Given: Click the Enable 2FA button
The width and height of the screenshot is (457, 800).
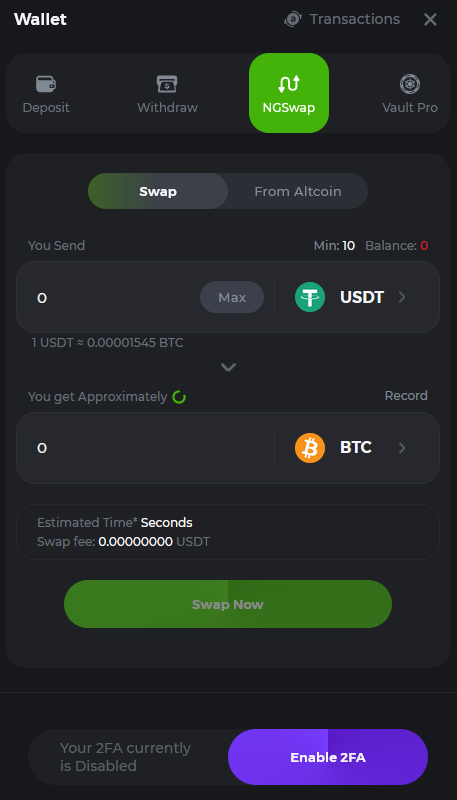Looking at the screenshot, I should click(328, 757).
